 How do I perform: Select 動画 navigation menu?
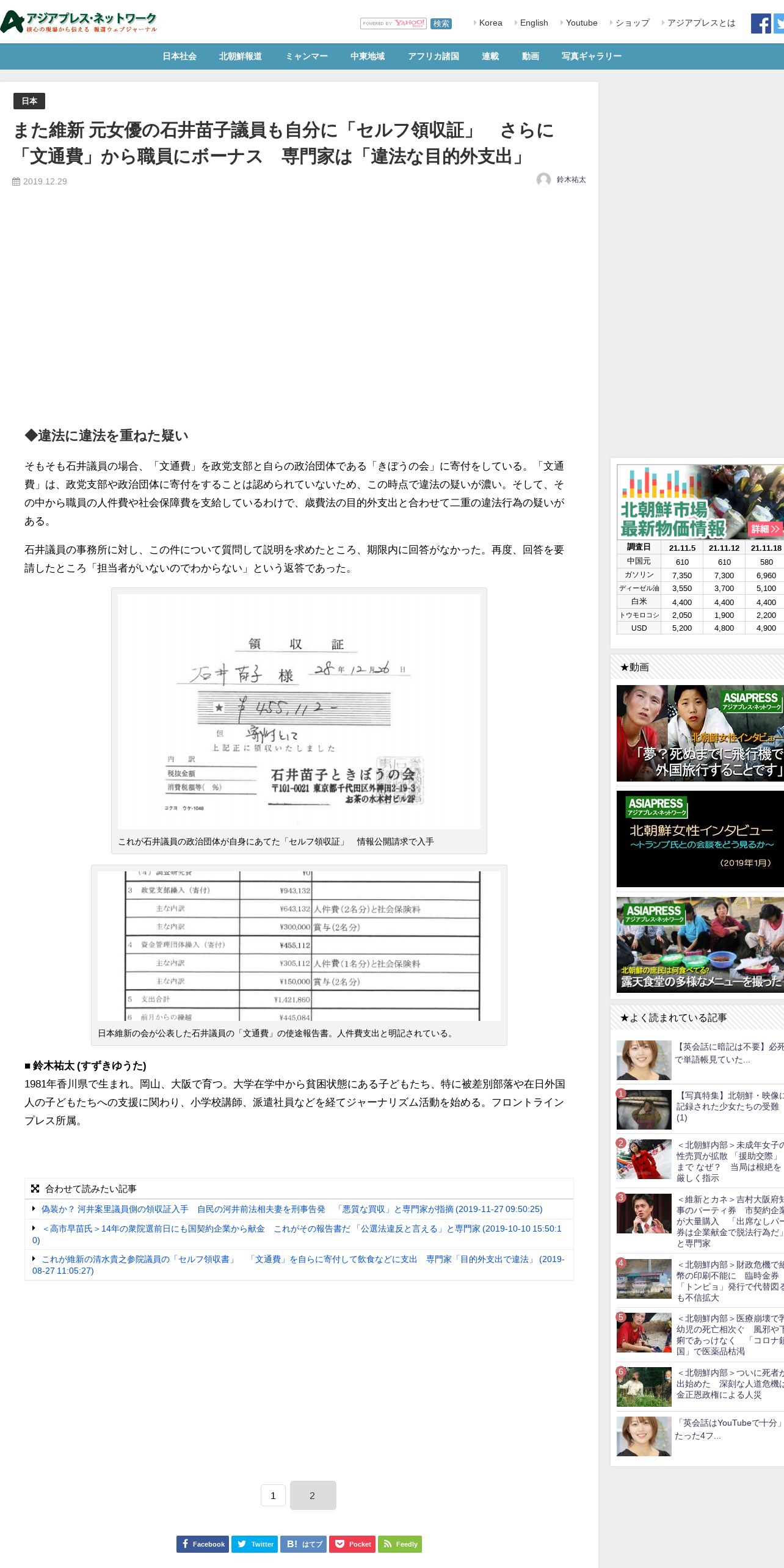[x=531, y=56]
